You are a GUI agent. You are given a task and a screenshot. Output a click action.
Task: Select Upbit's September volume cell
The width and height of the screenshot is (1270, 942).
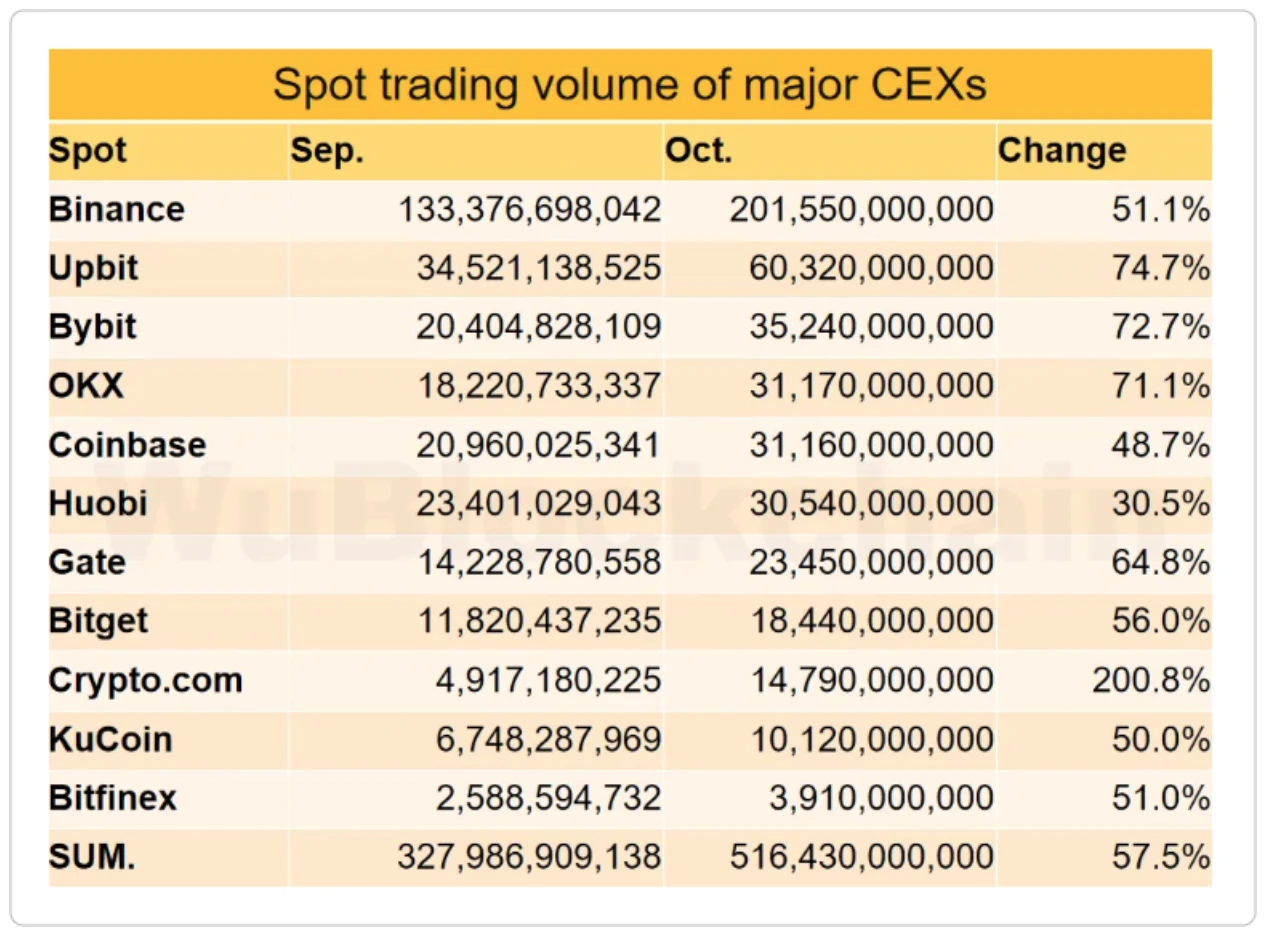[x=540, y=268]
